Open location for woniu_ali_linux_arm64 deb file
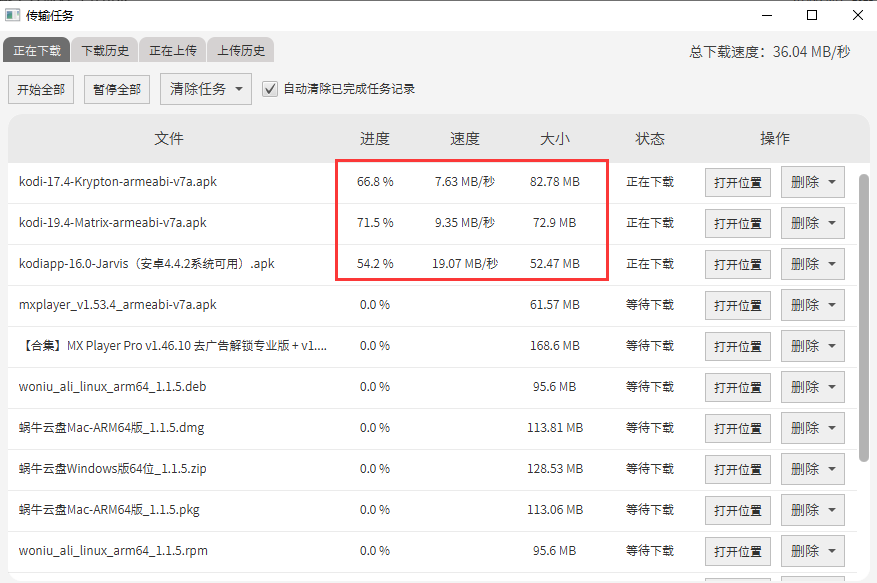The height and width of the screenshot is (583, 877). click(x=738, y=387)
